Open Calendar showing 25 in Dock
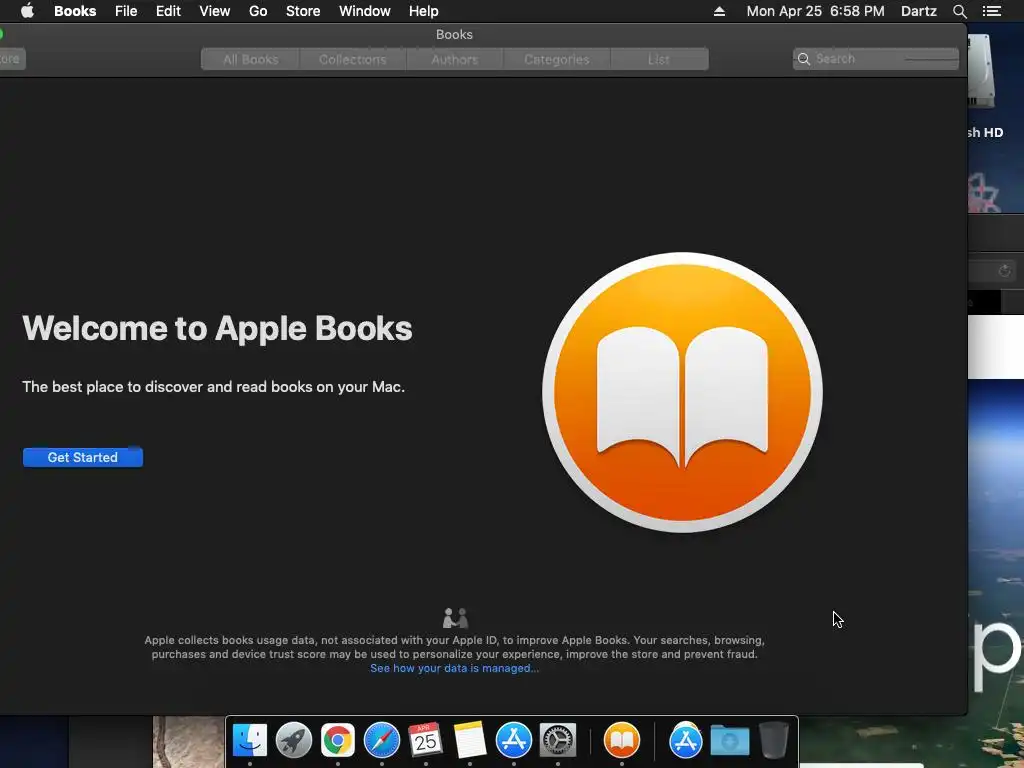This screenshot has width=1024, height=768. click(x=426, y=740)
